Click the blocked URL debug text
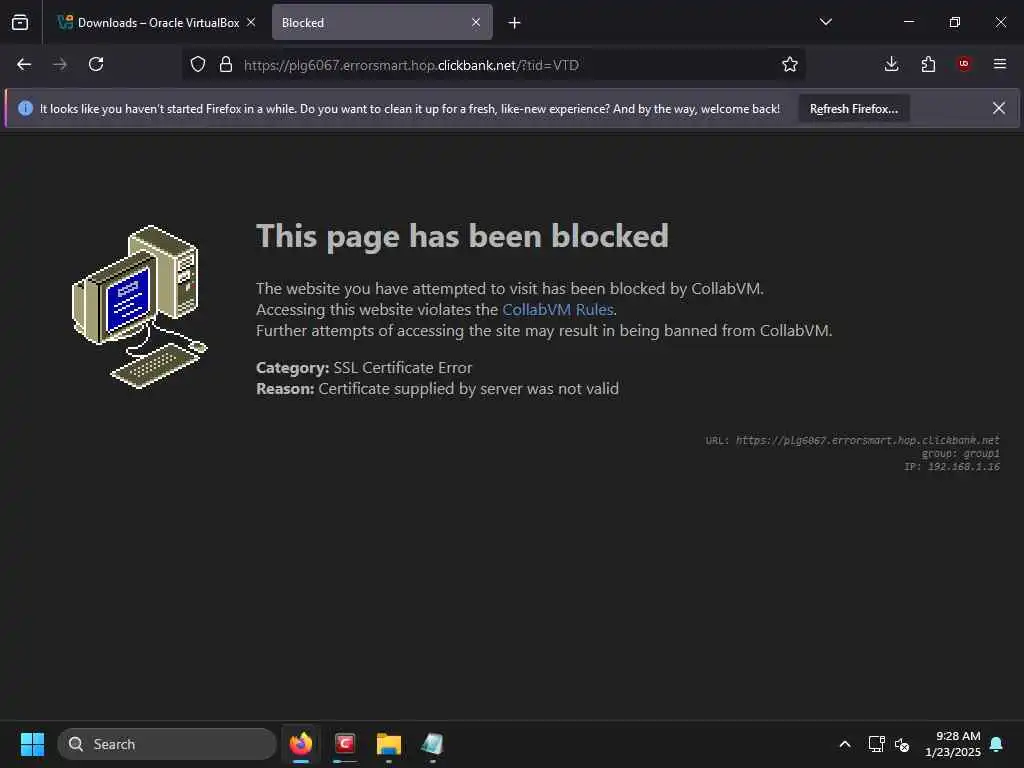The image size is (1024, 768). 852,440
